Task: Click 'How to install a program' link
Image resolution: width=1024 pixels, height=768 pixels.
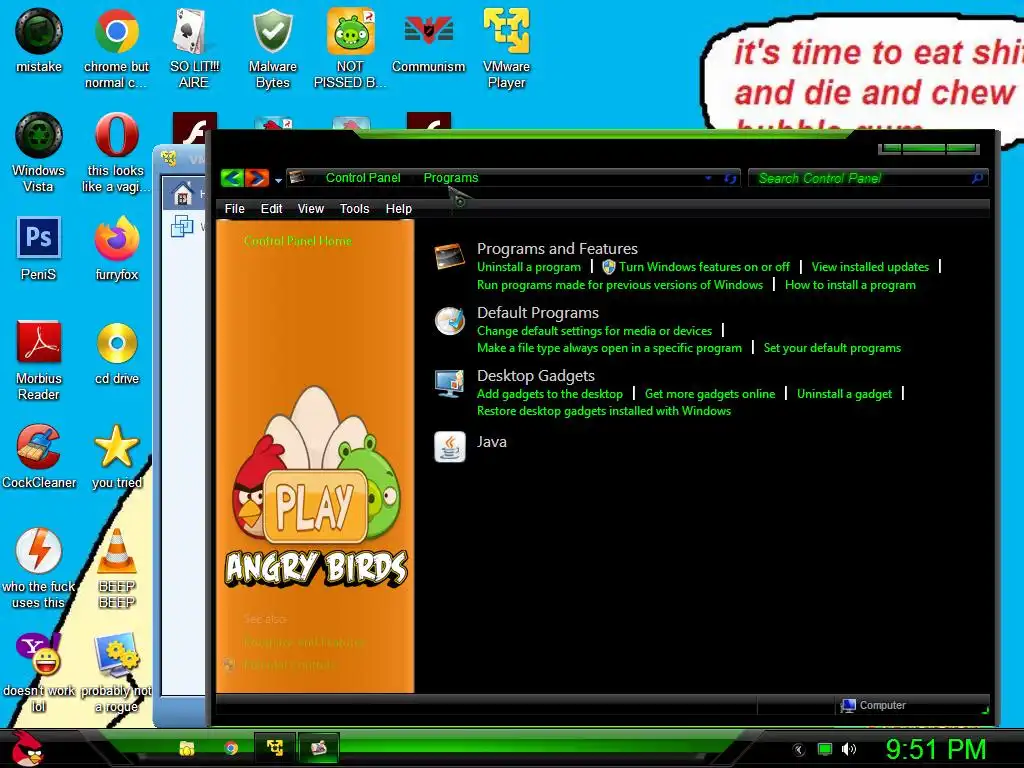Action: pyautogui.click(x=850, y=285)
